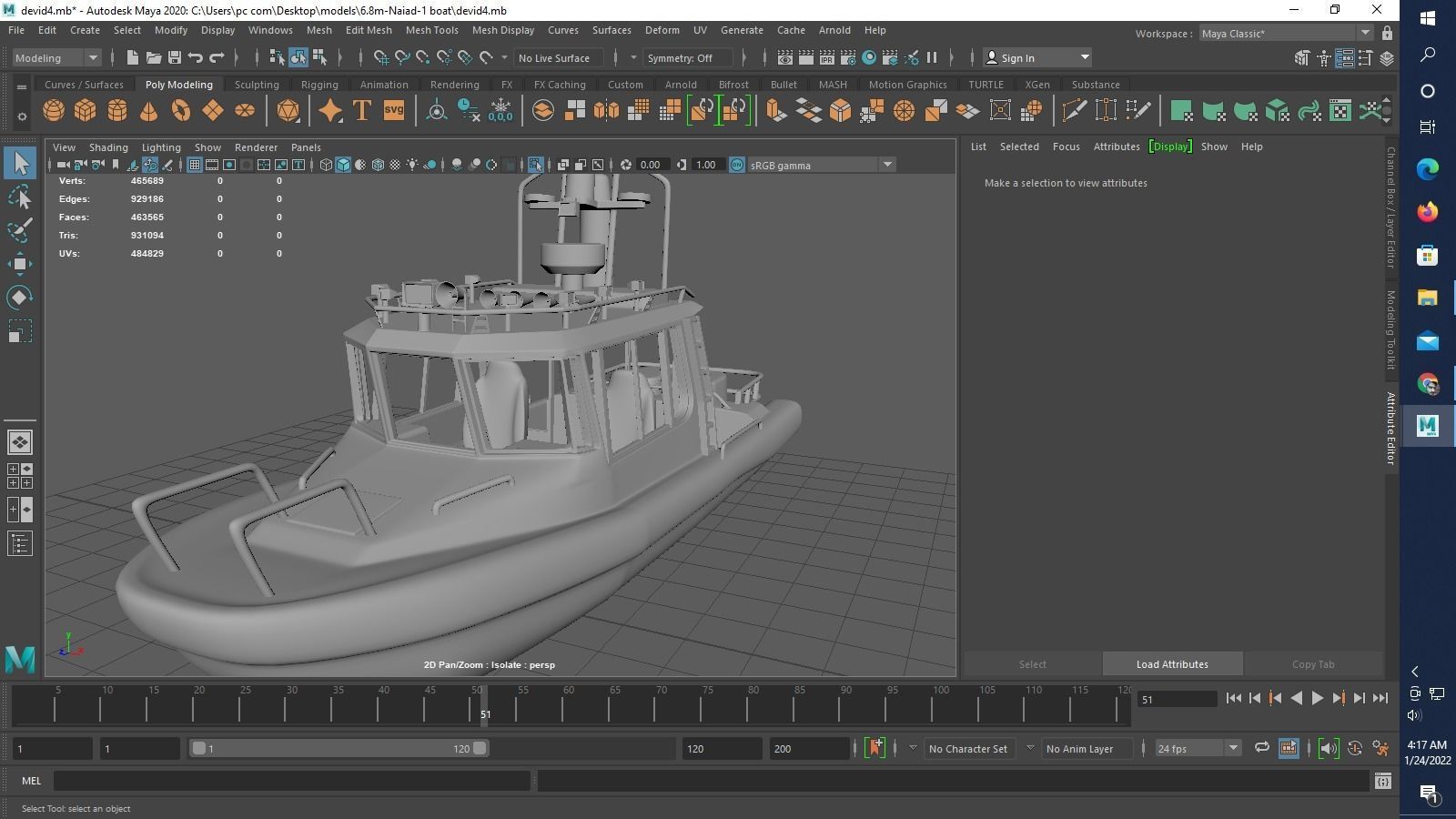This screenshot has height=819, width=1456.
Task: Click the Redo arrow icon
Action: (217, 57)
